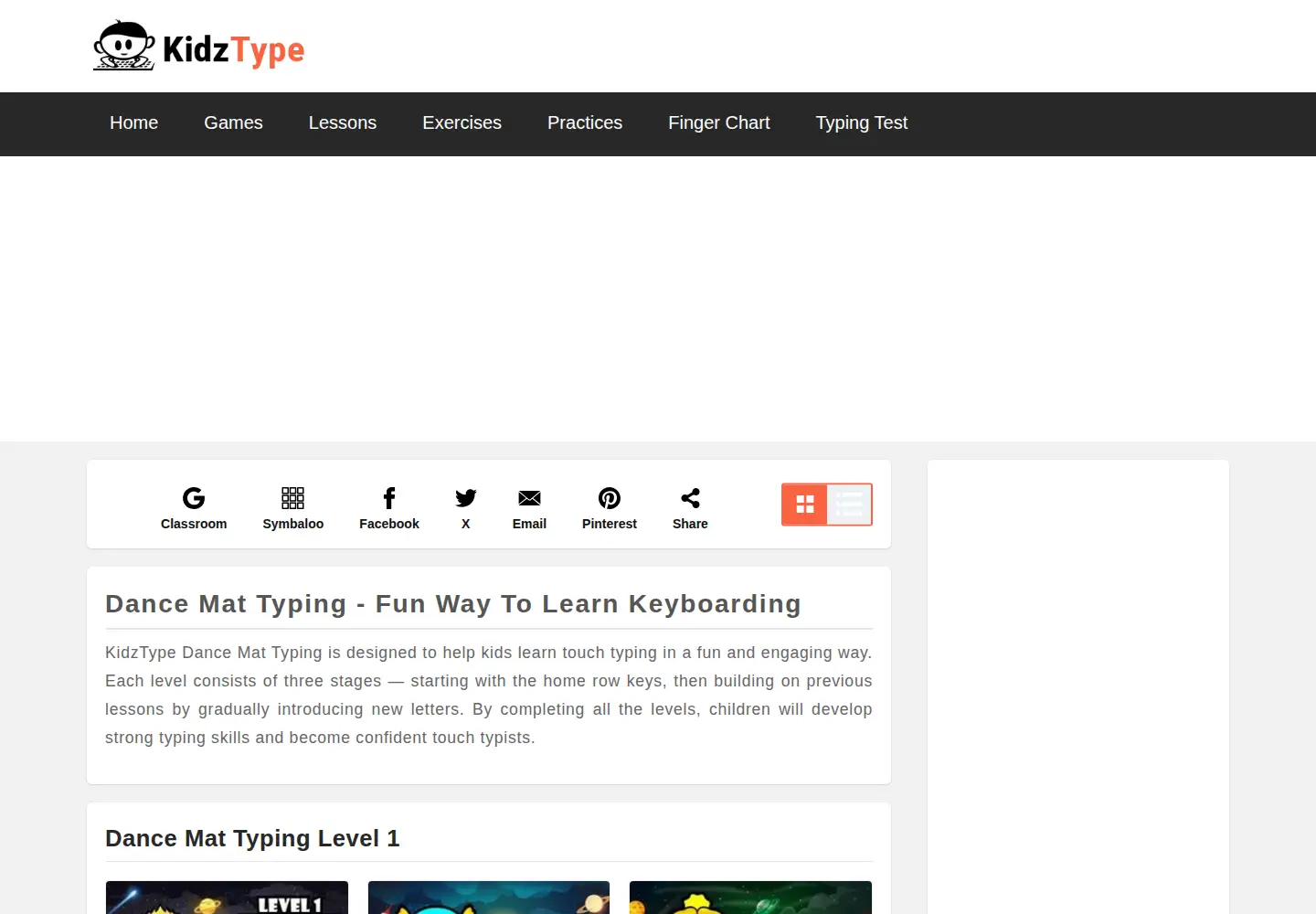Share by Email envelope icon
Screen dimensions: 1316x914
click(x=529, y=498)
